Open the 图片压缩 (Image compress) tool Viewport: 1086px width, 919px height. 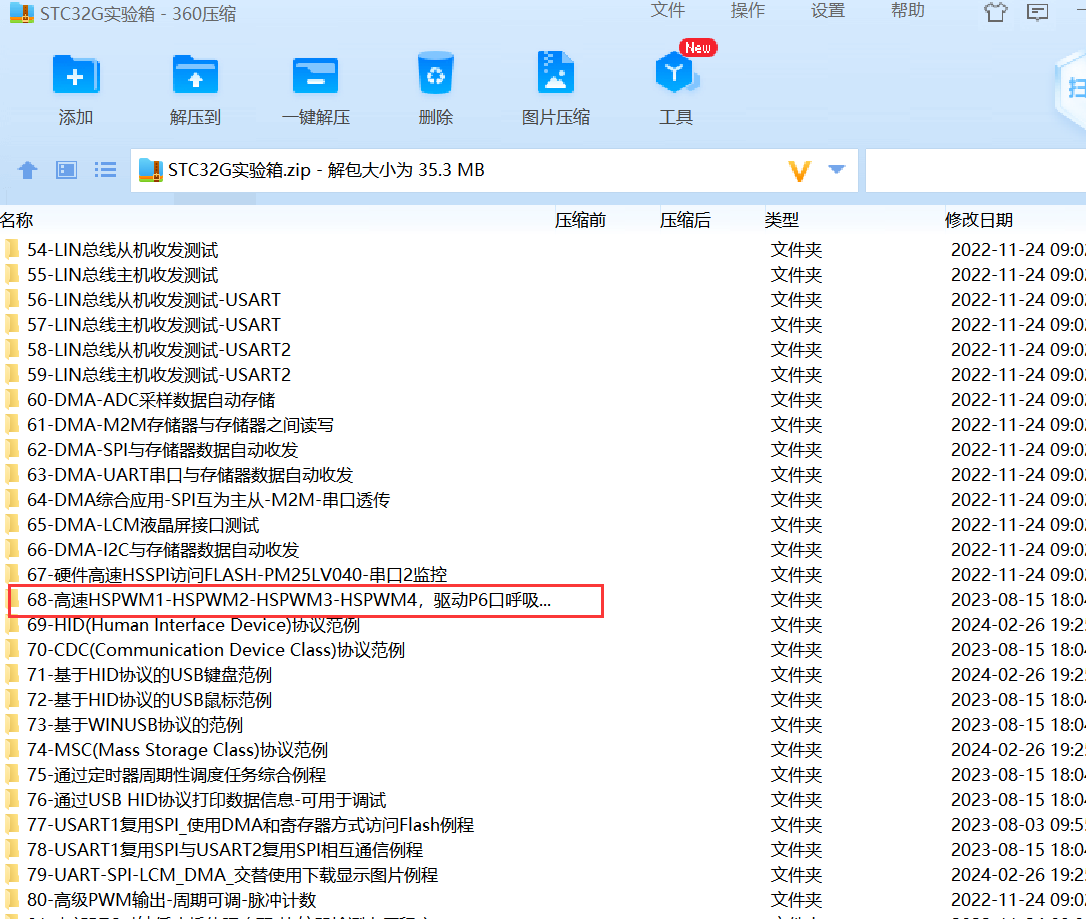[555, 72]
